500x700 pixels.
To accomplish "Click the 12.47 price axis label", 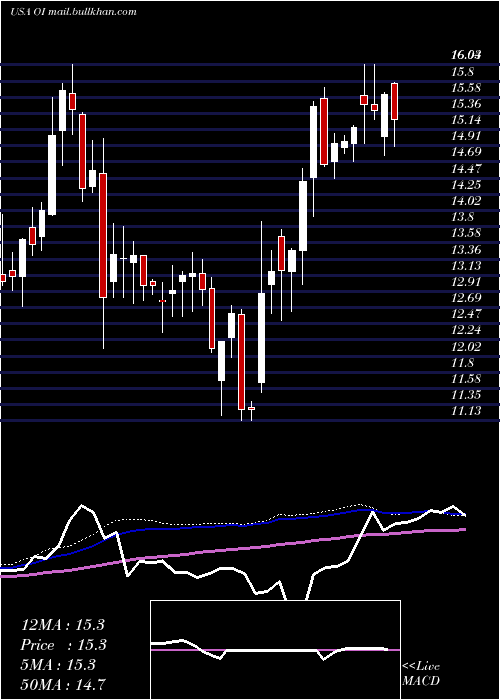I will pyautogui.click(x=466, y=314).
